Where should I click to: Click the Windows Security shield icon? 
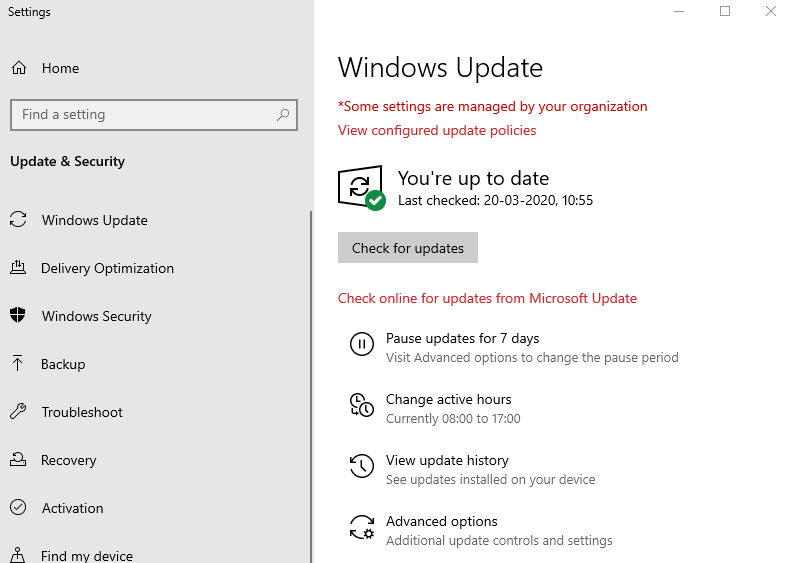point(18,315)
